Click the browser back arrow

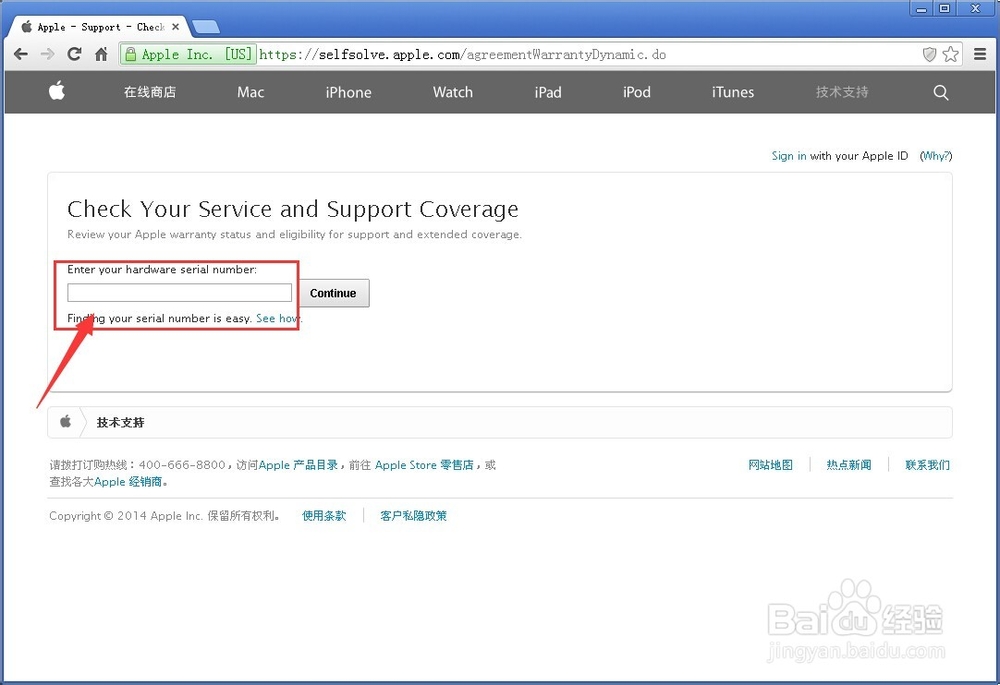tap(20, 54)
